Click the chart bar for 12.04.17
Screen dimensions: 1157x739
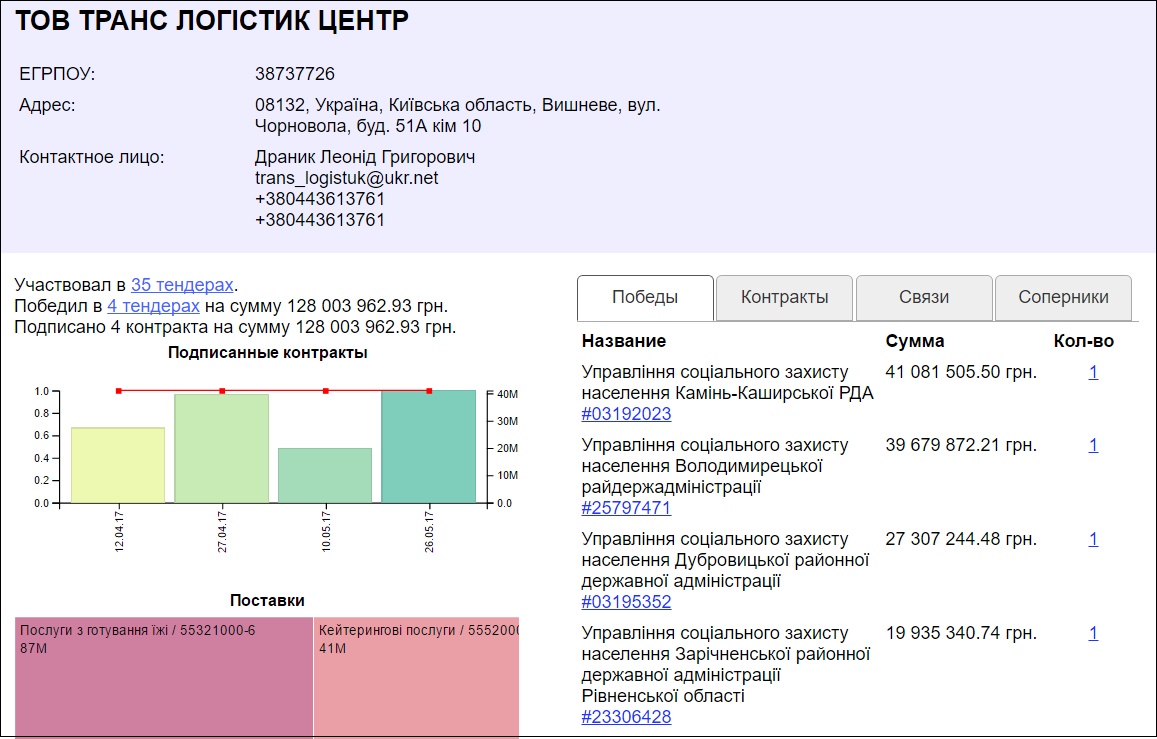point(118,465)
